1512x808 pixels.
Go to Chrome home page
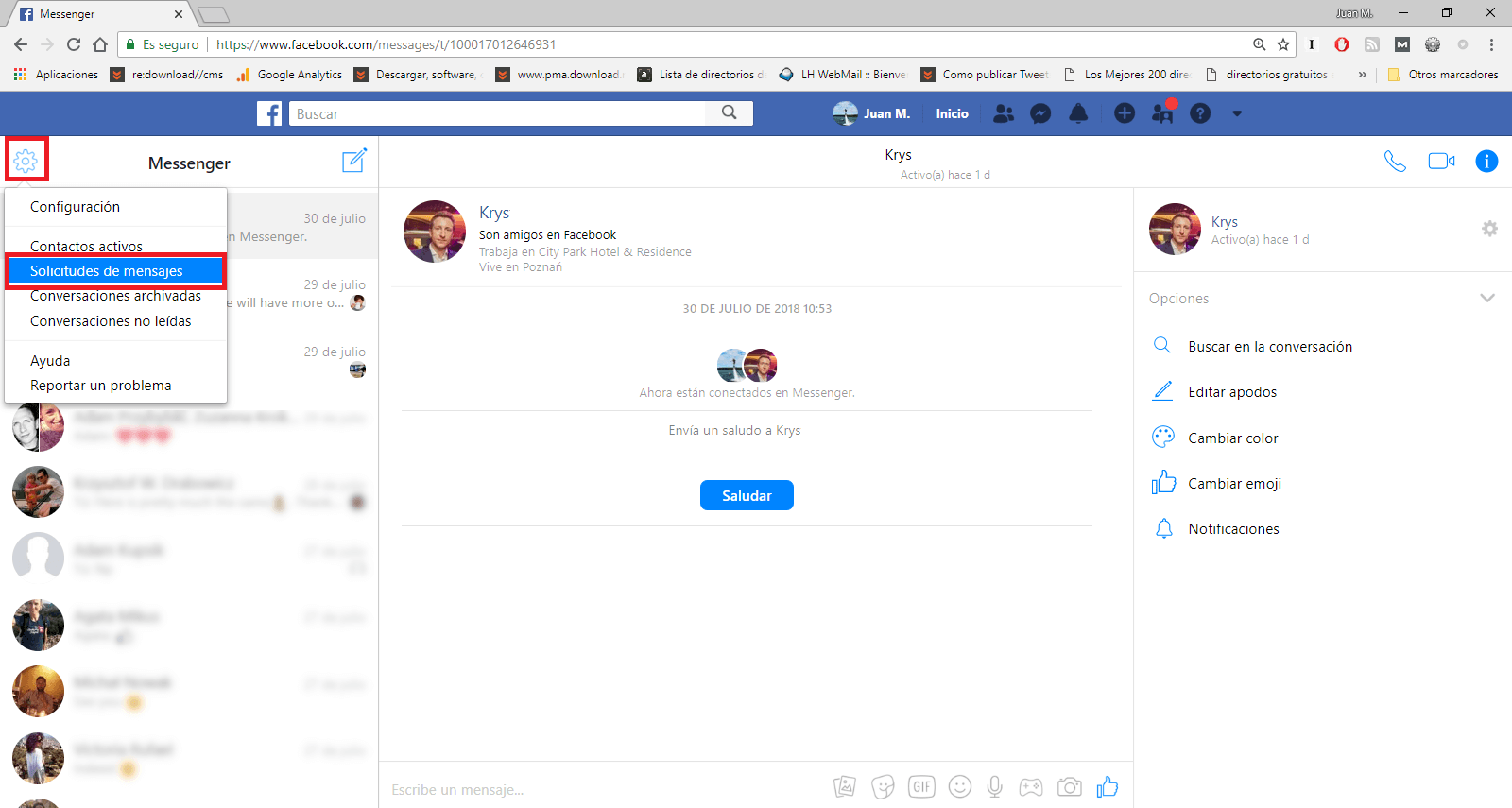coord(100,44)
